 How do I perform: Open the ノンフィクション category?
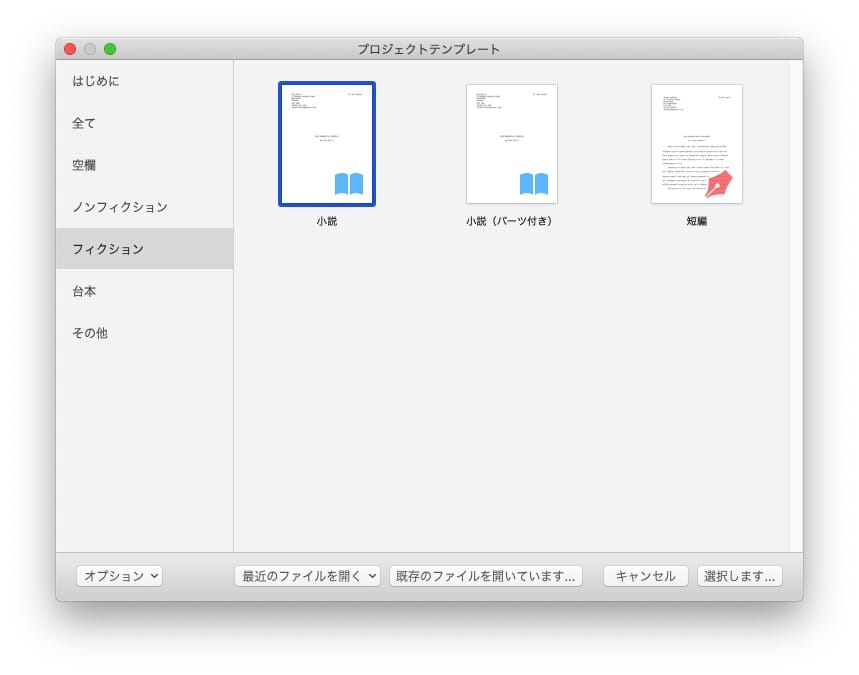coord(145,207)
